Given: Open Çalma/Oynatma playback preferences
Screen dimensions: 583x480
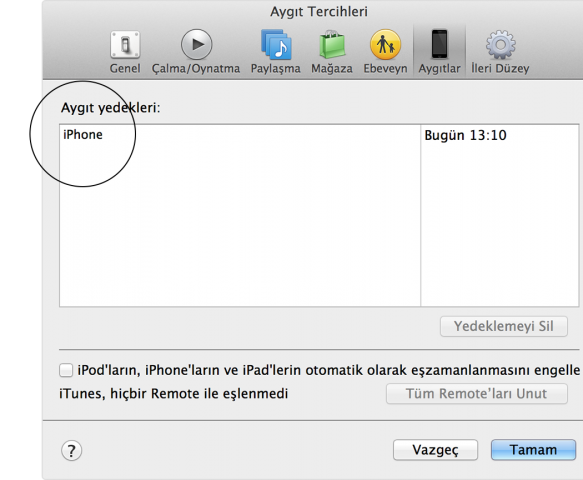Looking at the screenshot, I should 196,52.
